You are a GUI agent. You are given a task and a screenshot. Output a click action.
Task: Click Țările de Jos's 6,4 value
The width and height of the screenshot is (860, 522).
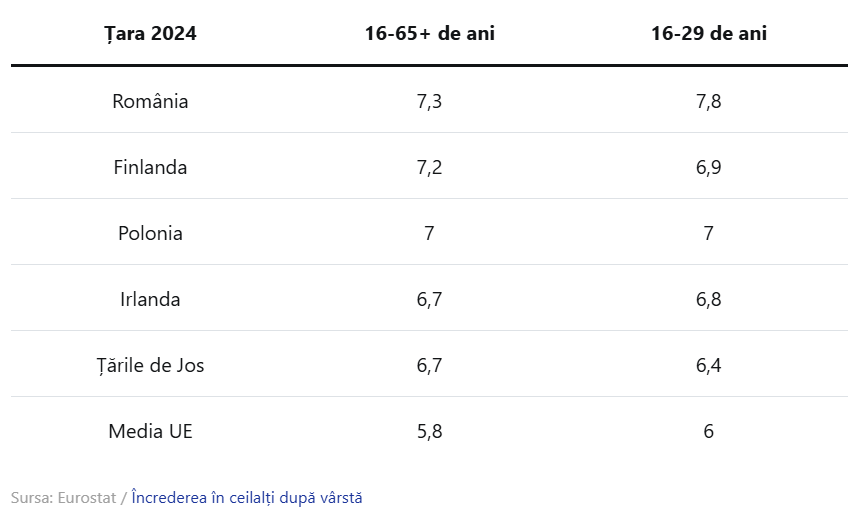pyautogui.click(x=708, y=365)
